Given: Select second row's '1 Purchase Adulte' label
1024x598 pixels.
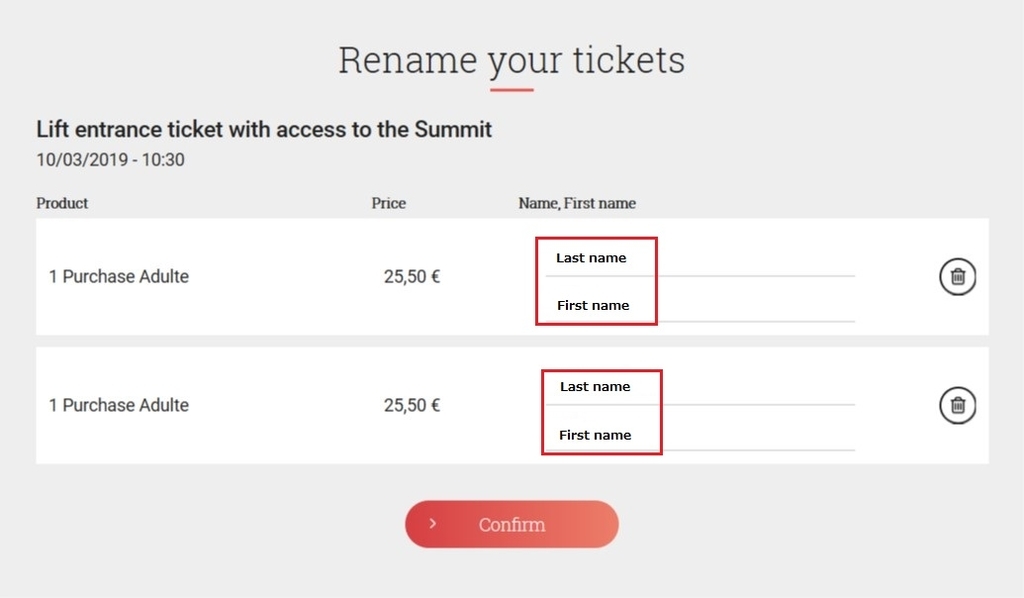Looking at the screenshot, I should click(x=119, y=405).
